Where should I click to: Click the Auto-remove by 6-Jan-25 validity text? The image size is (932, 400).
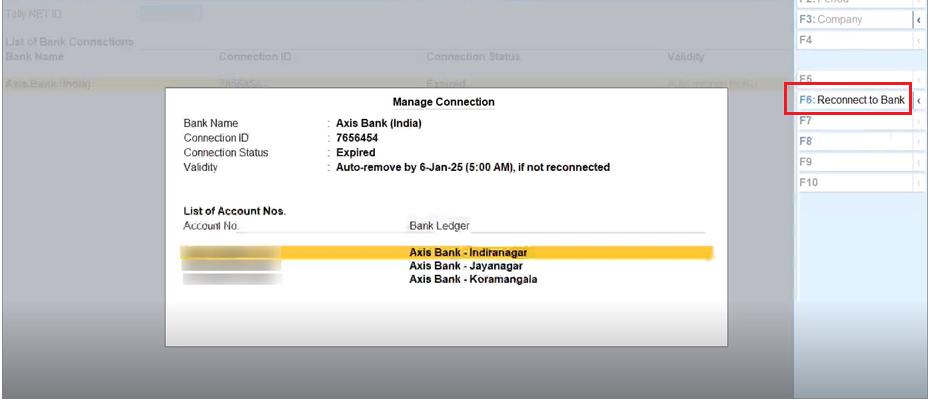pos(473,168)
